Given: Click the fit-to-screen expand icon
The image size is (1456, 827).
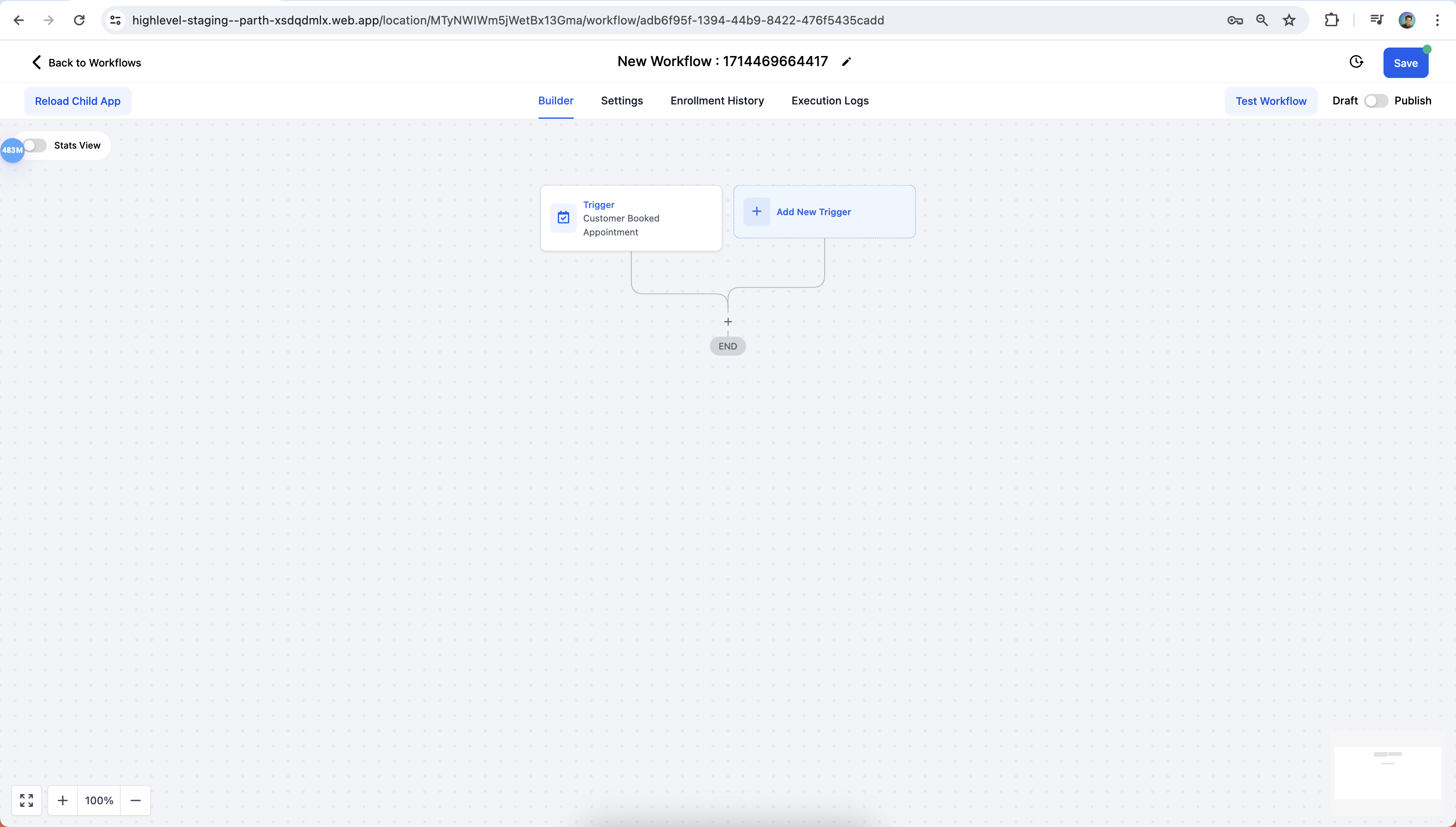Looking at the screenshot, I should click(x=26, y=800).
